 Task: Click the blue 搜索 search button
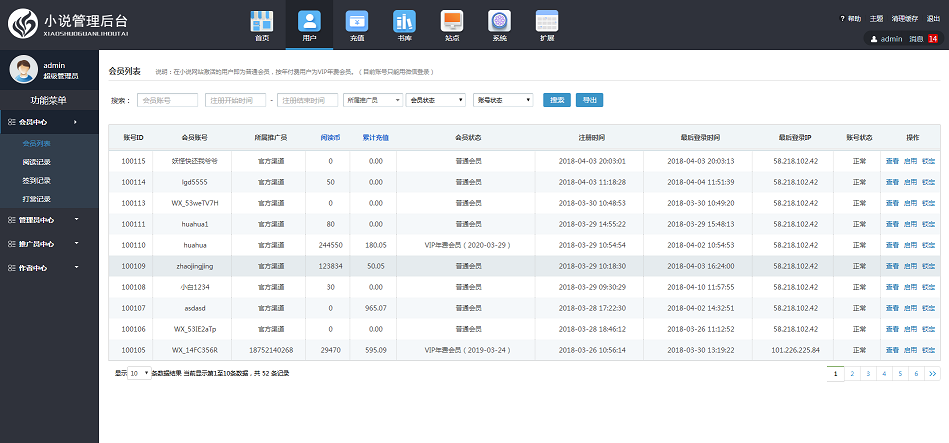[557, 100]
